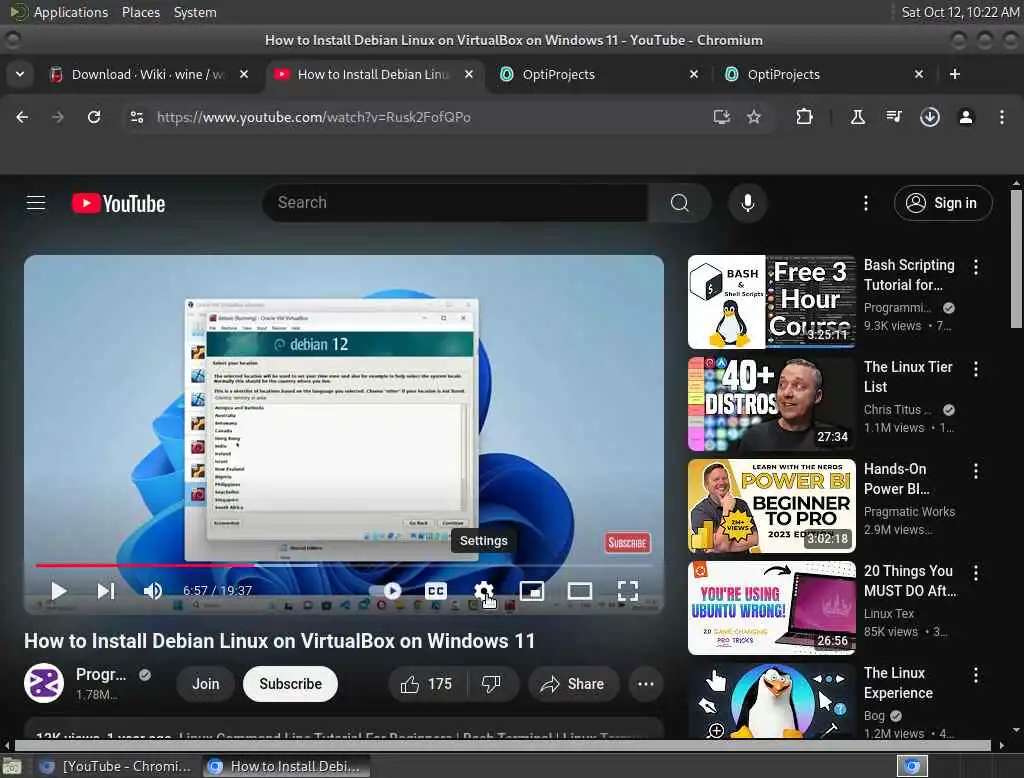
Task: Go back to previous page
Action: click(x=22, y=117)
